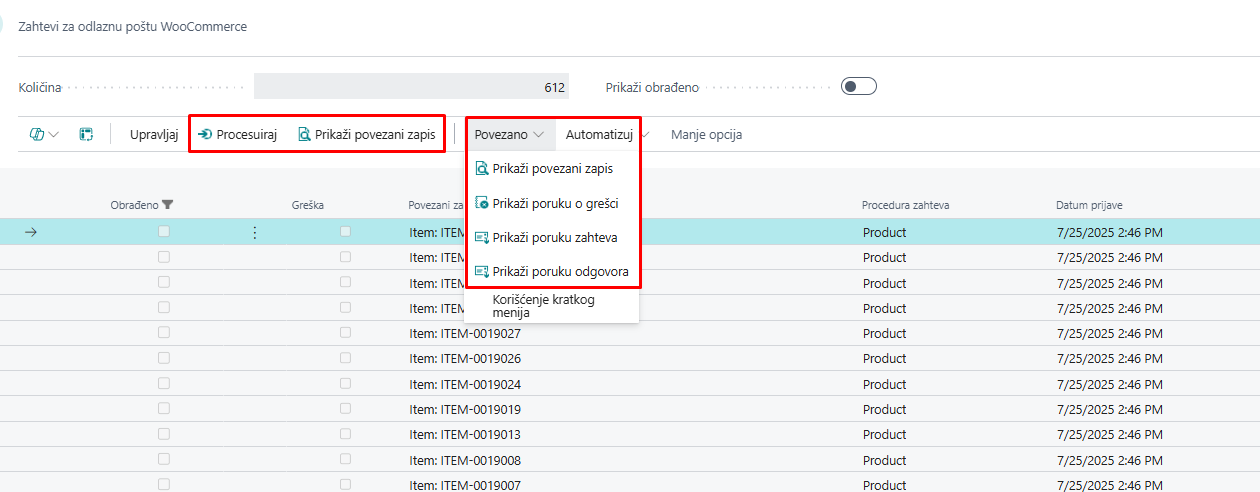Collapse the Povezano dropdown menu
The height and width of the screenshot is (492, 1260).
tap(510, 134)
